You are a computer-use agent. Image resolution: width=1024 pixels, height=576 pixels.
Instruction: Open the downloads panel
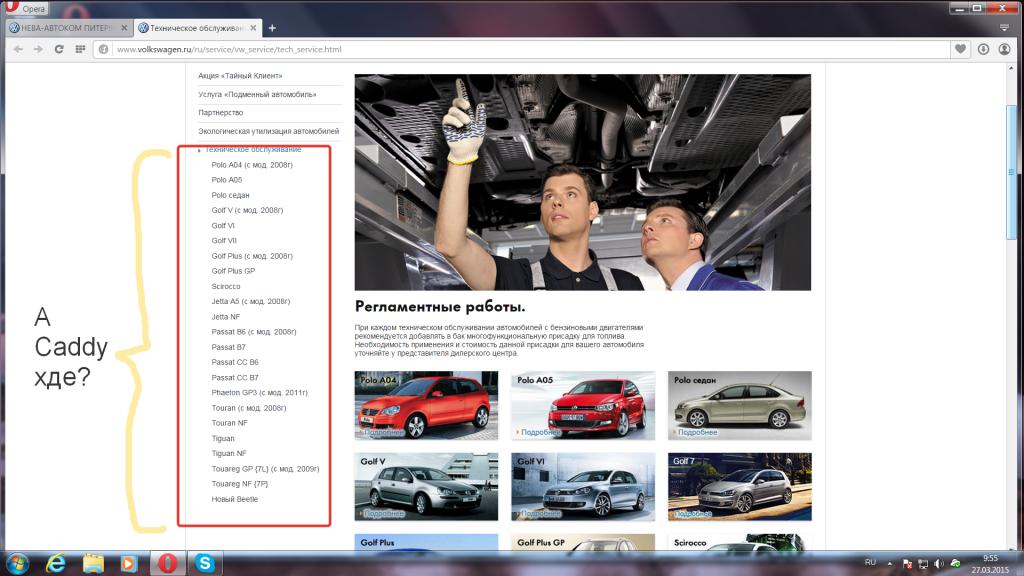coord(983,49)
